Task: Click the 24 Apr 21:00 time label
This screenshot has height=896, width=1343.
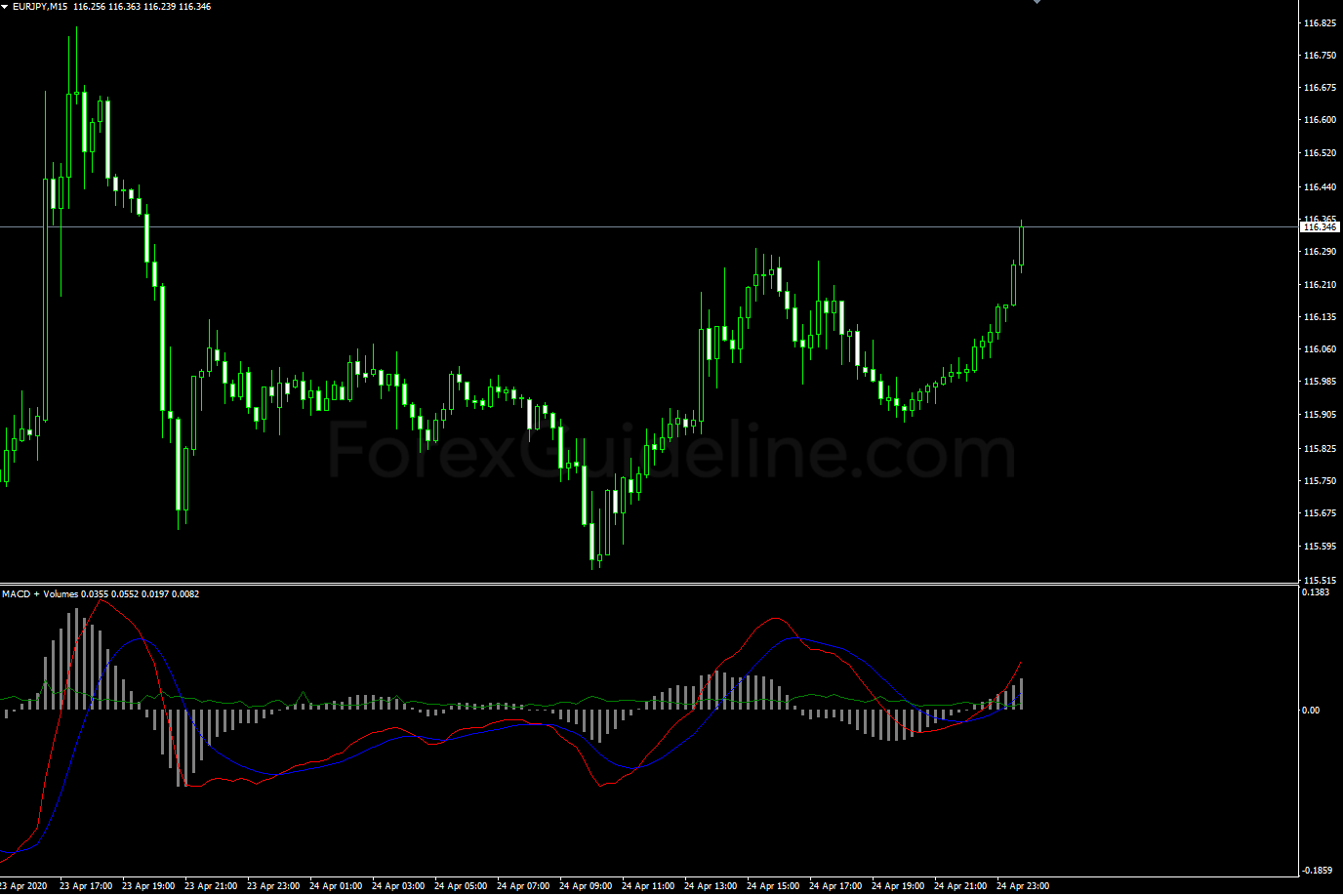Action: (960, 886)
